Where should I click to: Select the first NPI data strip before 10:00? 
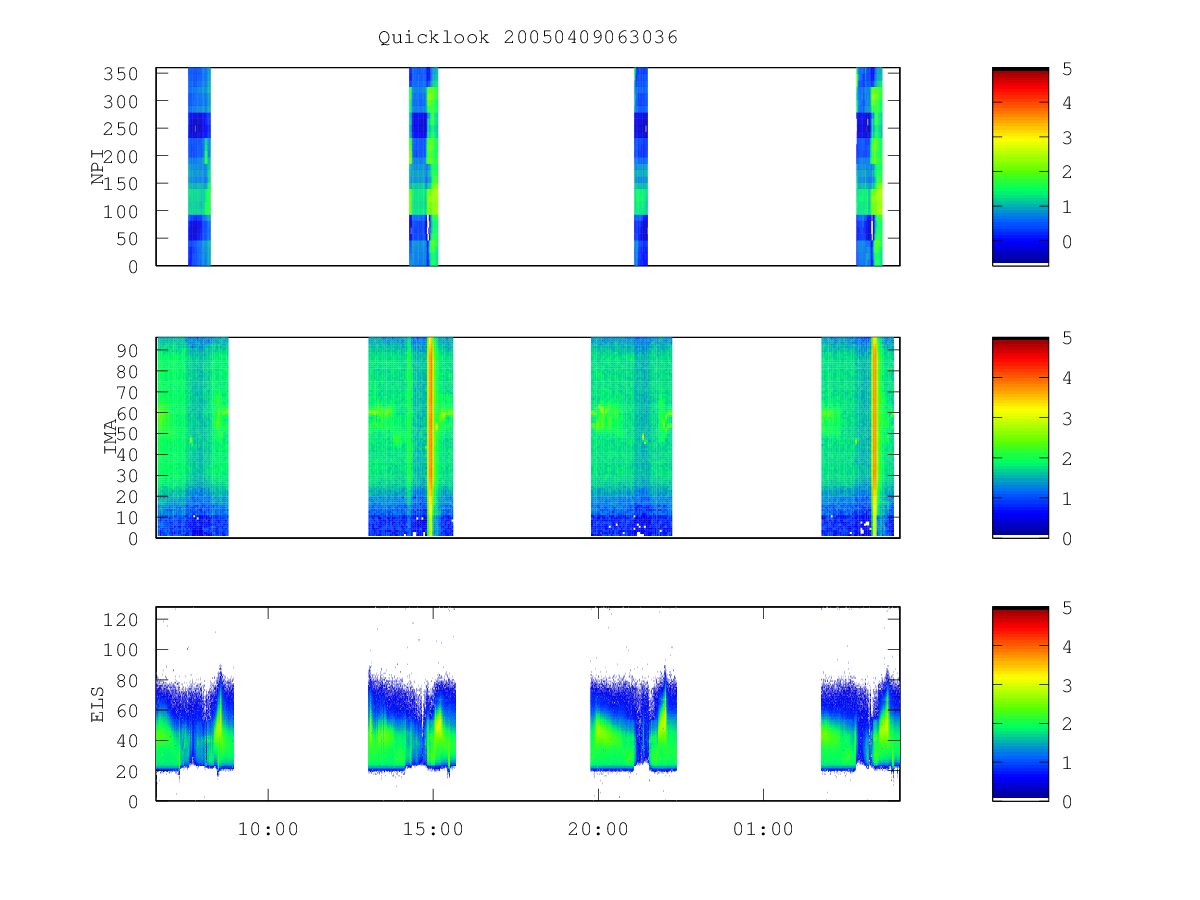pyautogui.click(x=199, y=167)
